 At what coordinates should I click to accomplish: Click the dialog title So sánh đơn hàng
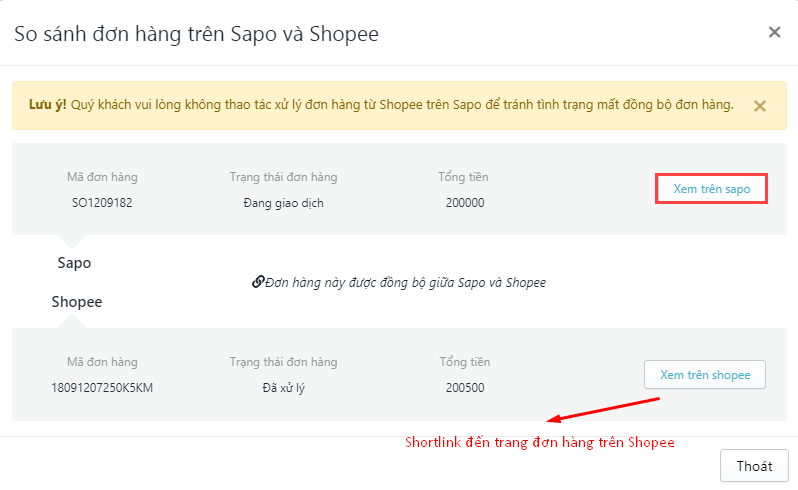point(196,34)
